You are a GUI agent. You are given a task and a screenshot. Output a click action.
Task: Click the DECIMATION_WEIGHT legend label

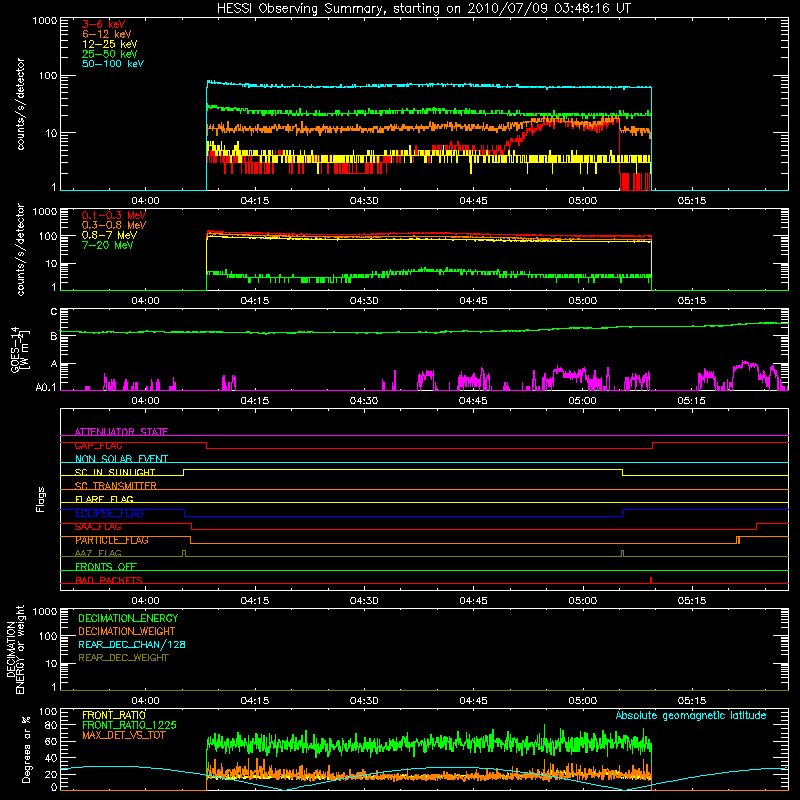click(127, 631)
